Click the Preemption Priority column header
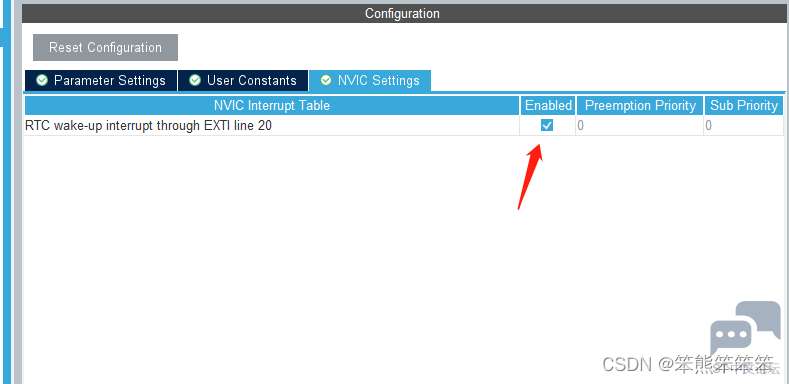 [640, 105]
